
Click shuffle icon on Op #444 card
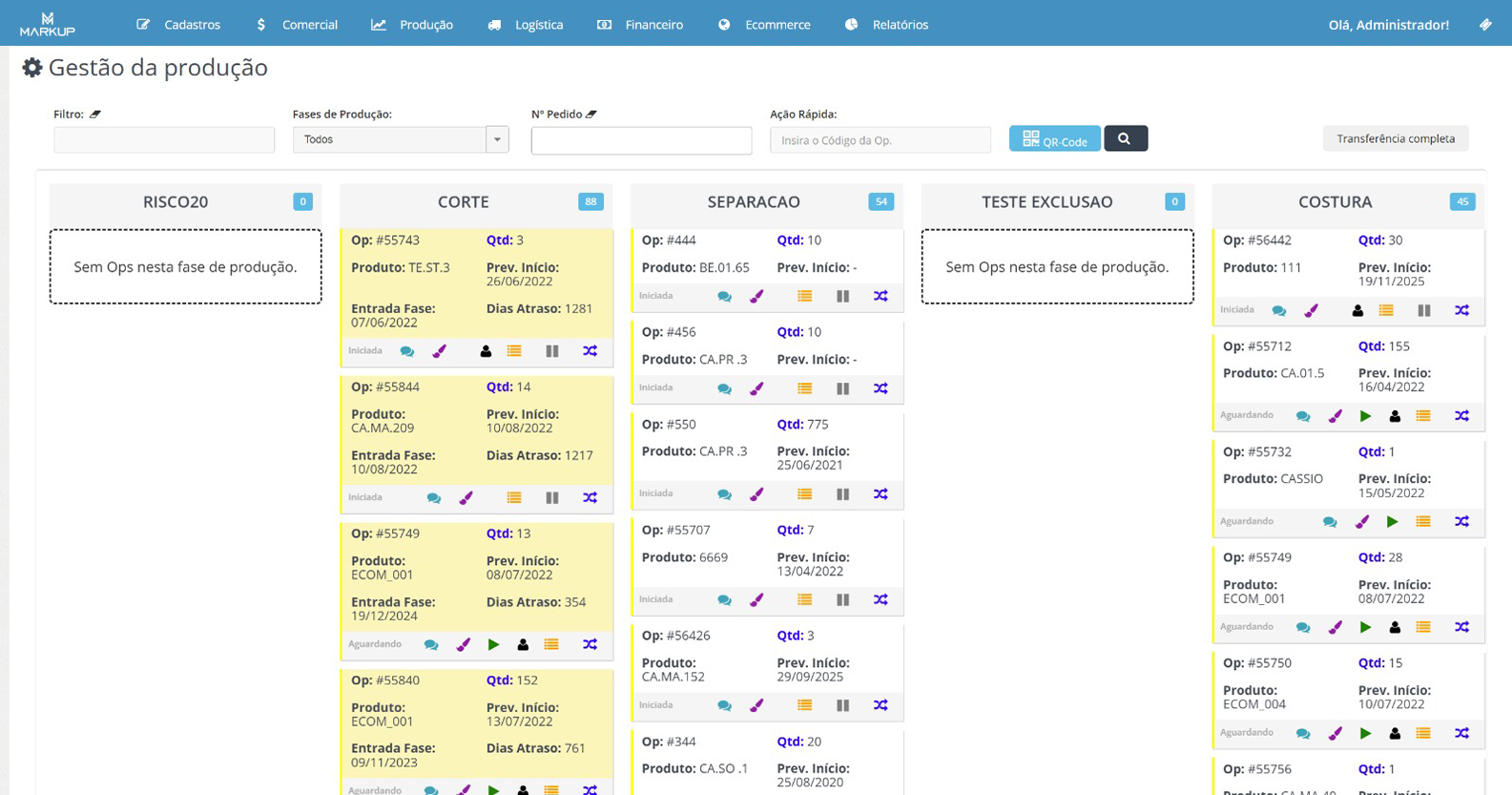pos(880,297)
